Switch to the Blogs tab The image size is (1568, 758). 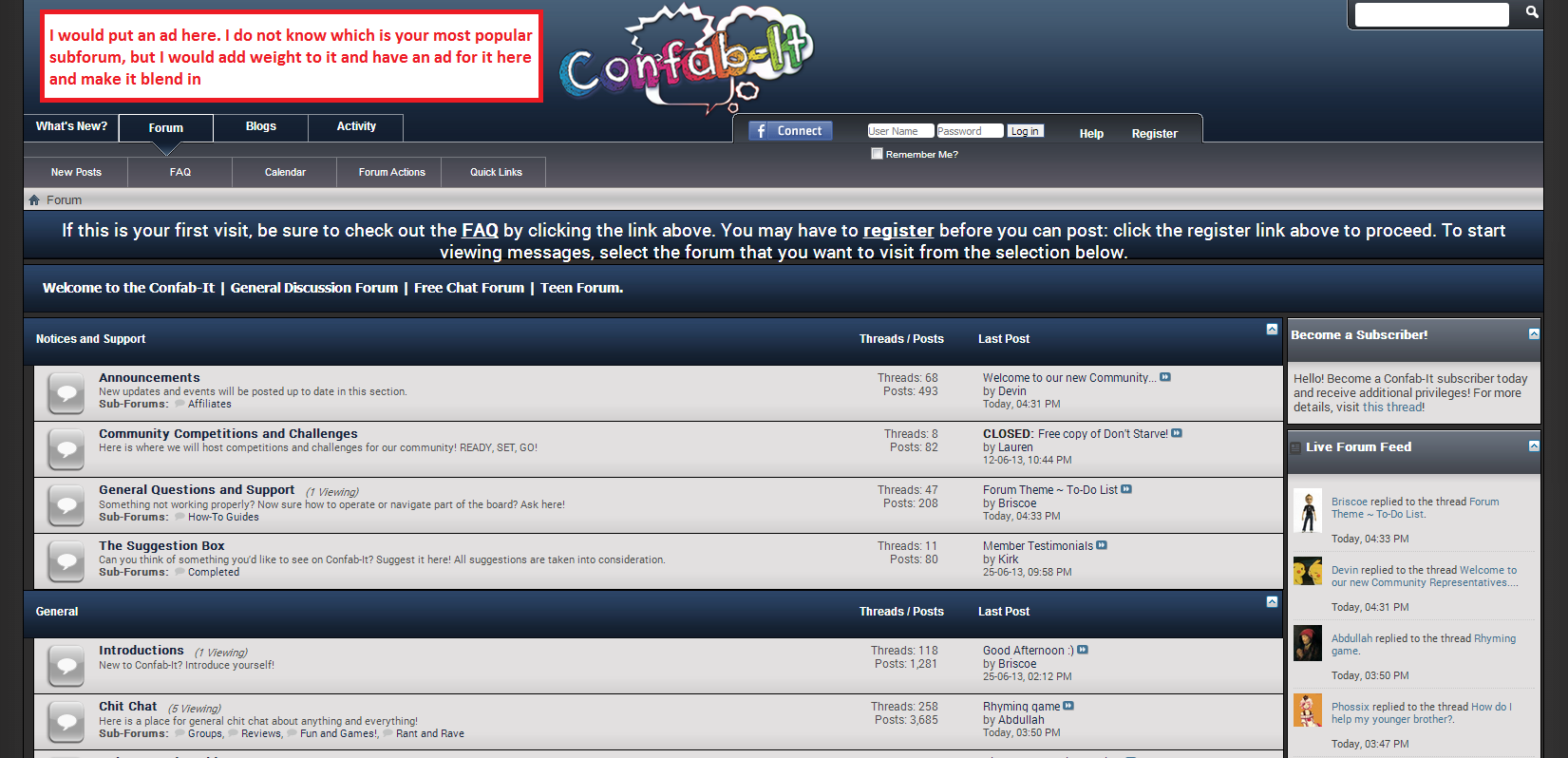click(261, 126)
